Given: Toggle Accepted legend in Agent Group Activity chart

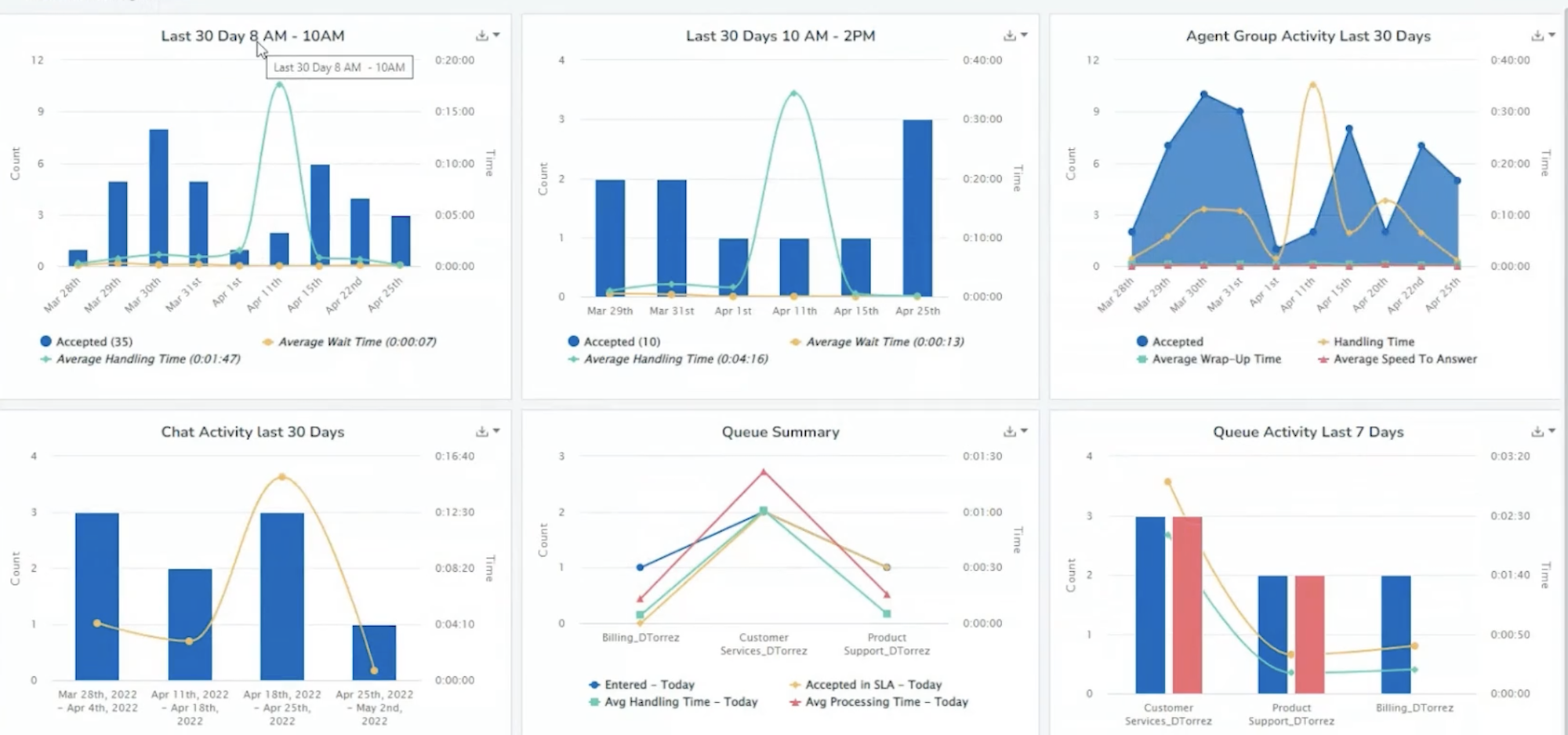Looking at the screenshot, I should pos(1169,341).
